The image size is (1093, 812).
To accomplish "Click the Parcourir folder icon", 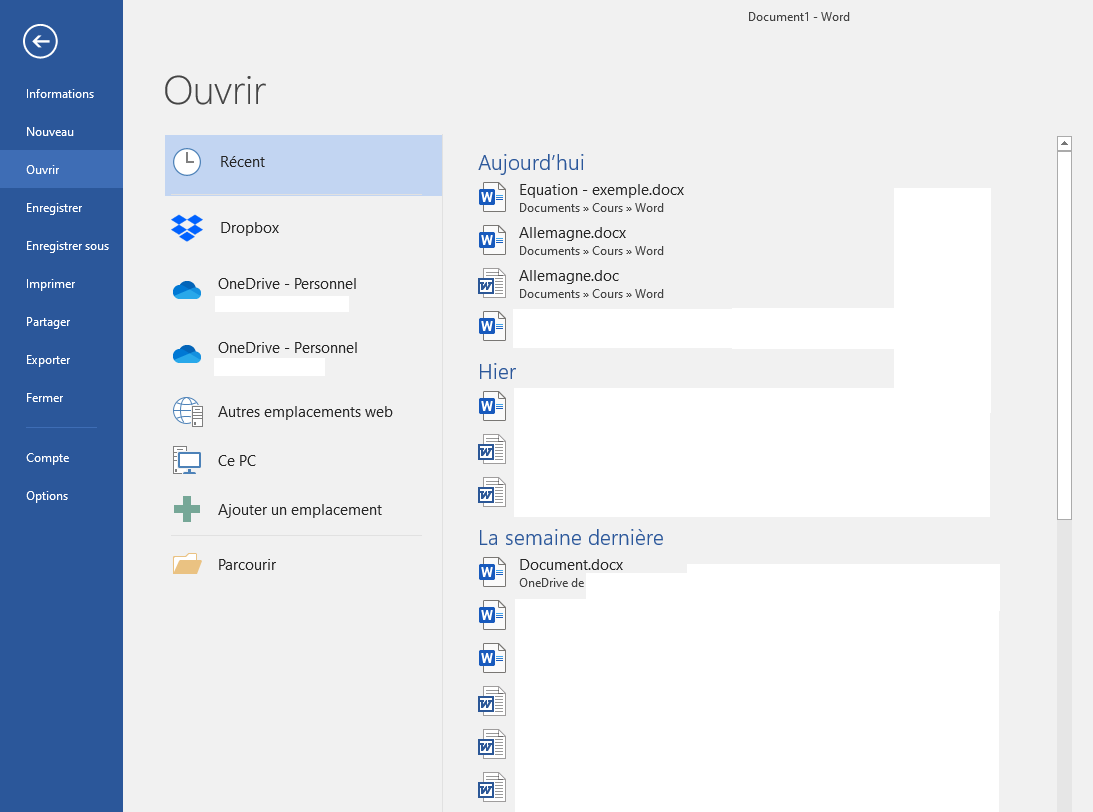I will click(x=187, y=564).
